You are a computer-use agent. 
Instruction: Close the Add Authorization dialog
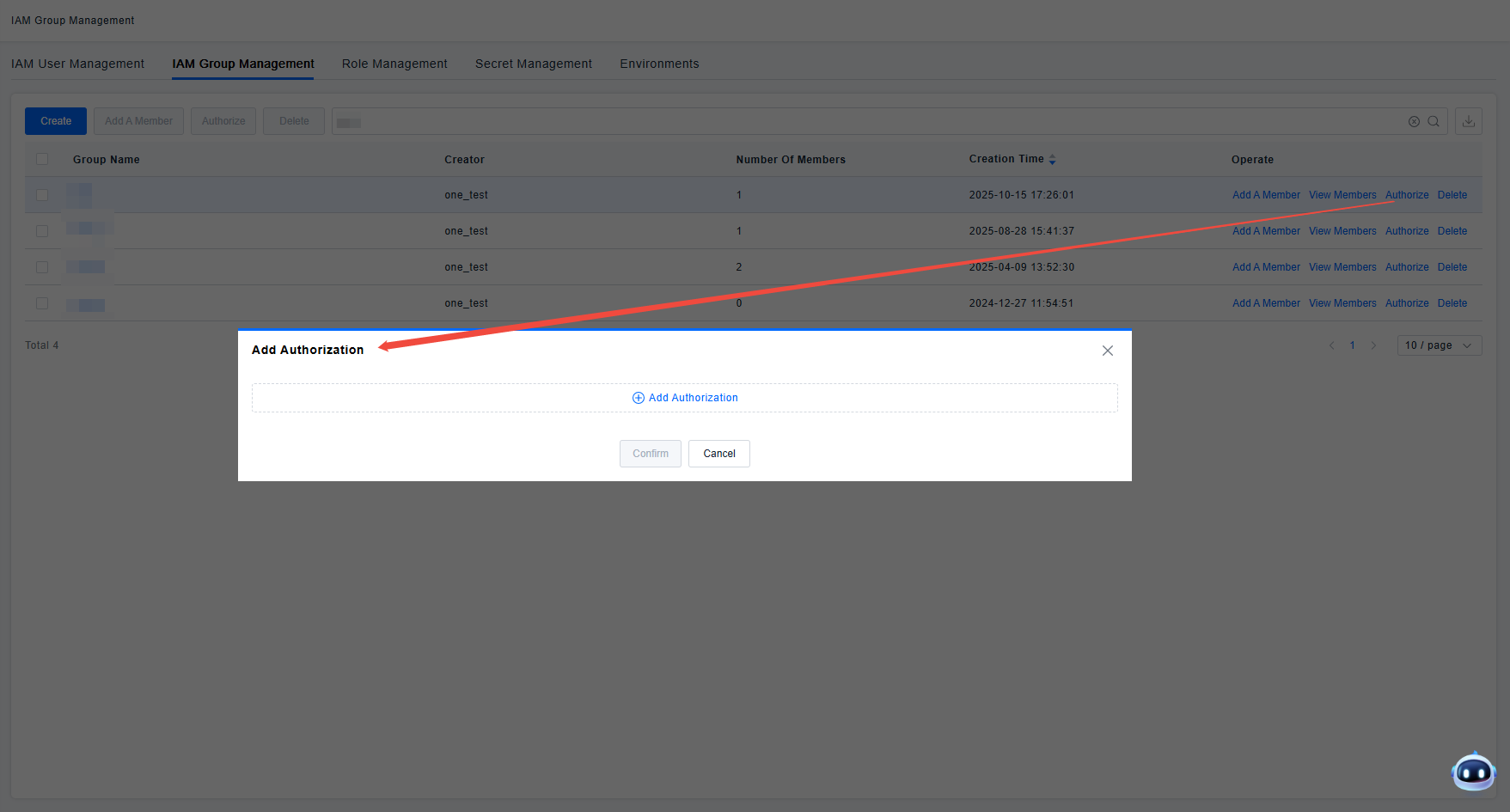coord(1108,351)
